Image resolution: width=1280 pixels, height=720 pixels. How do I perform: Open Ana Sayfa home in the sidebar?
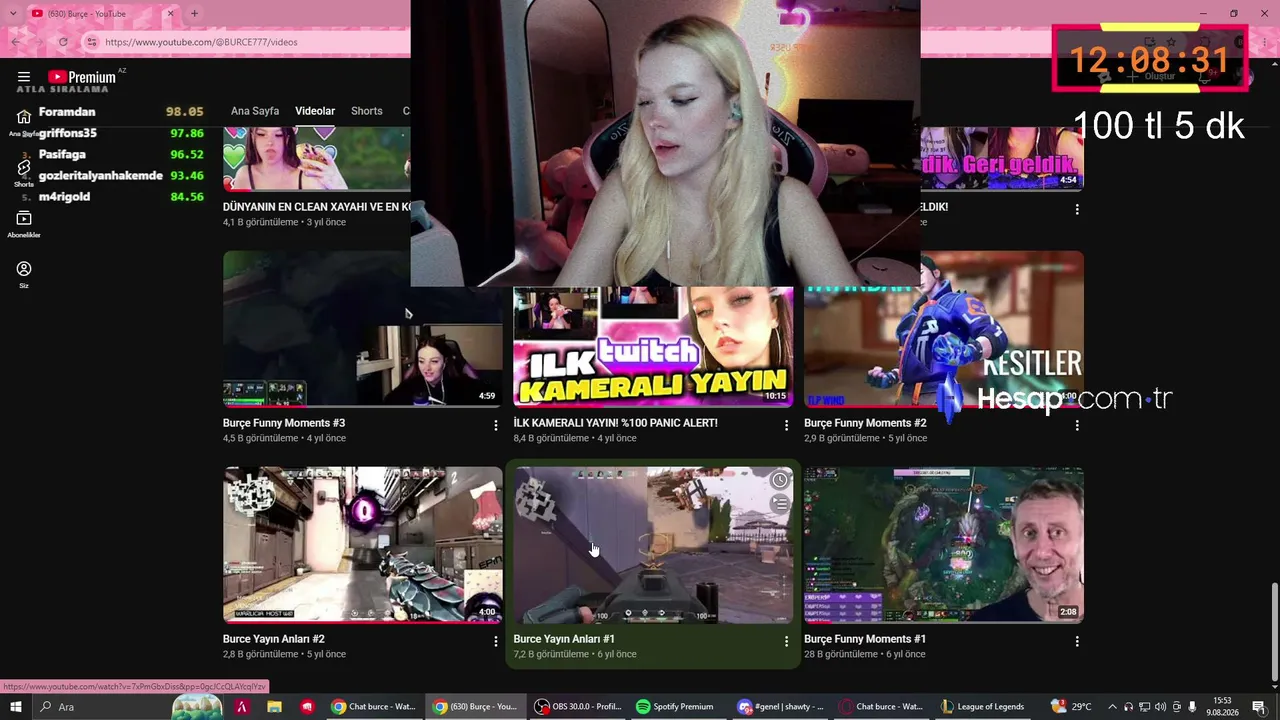coord(24,121)
